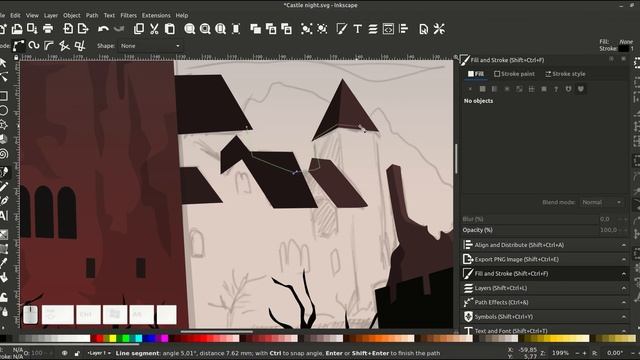Undo the last action
This screenshot has height=360, width=640.
pyautogui.click(x=103, y=29)
